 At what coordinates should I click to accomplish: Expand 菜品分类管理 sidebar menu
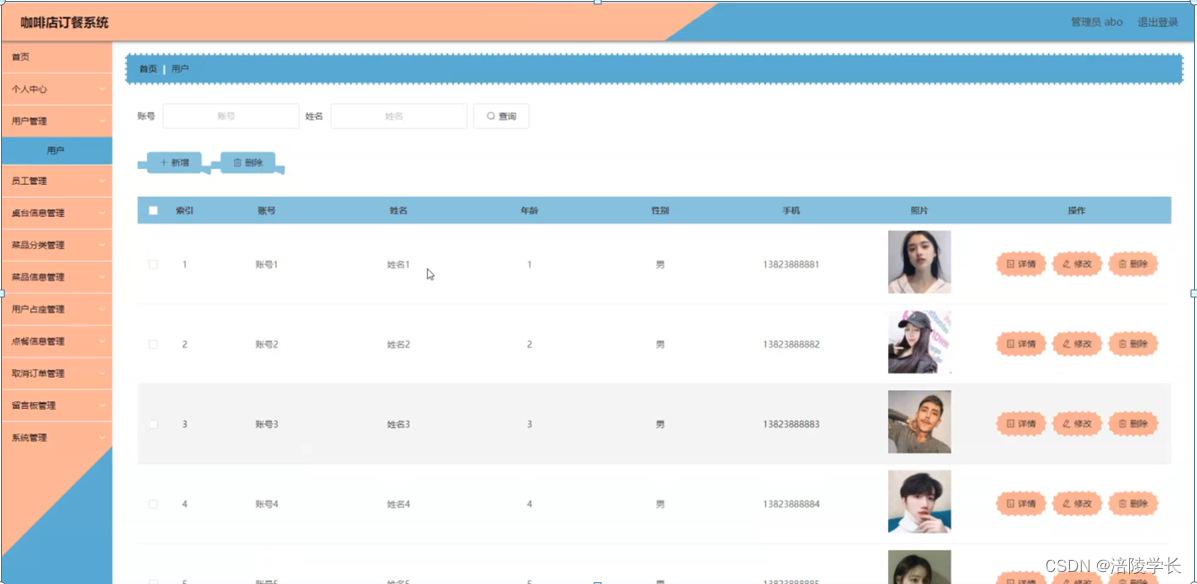click(56, 245)
